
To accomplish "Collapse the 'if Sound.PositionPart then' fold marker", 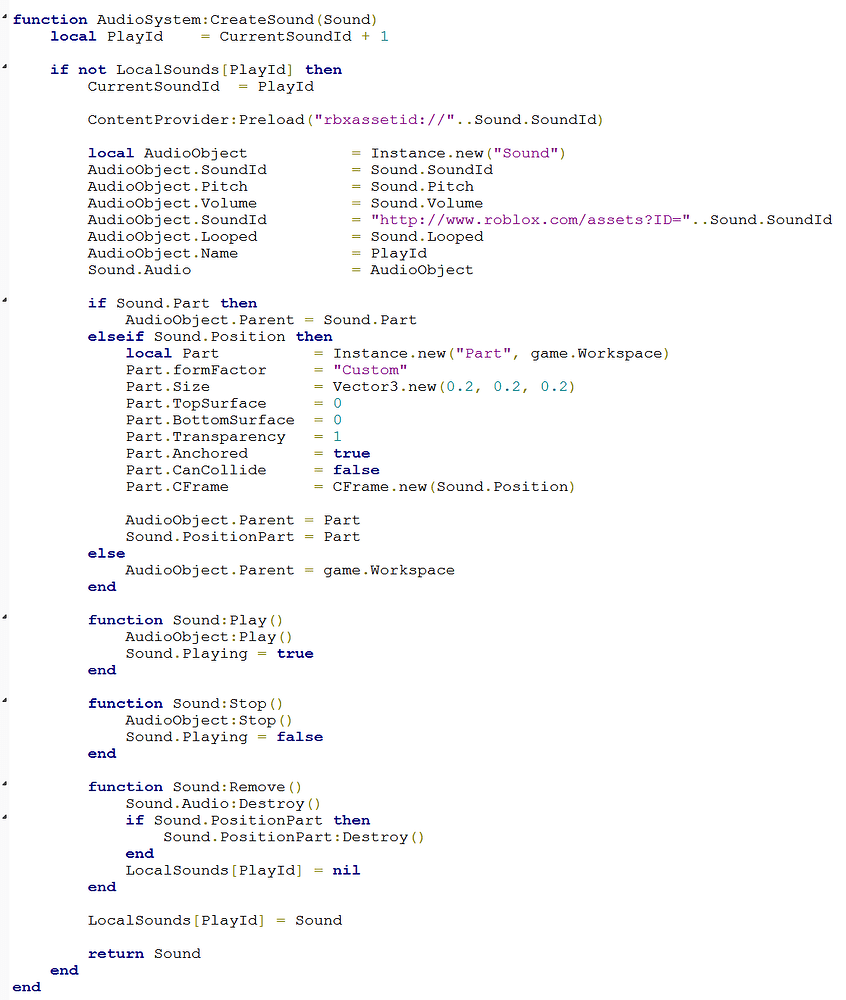I will point(4,818).
